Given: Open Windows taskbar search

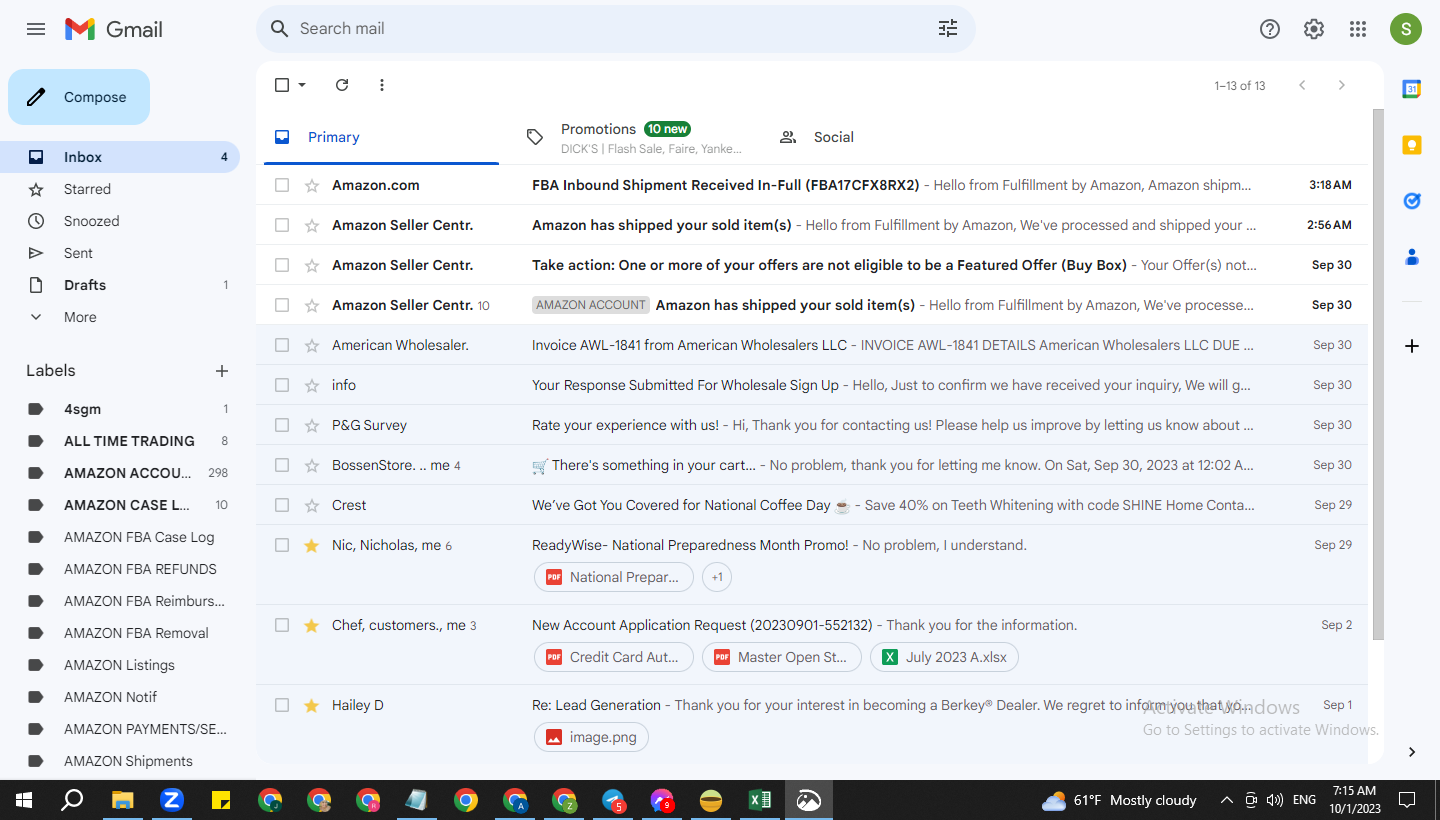Looking at the screenshot, I should (x=72, y=800).
